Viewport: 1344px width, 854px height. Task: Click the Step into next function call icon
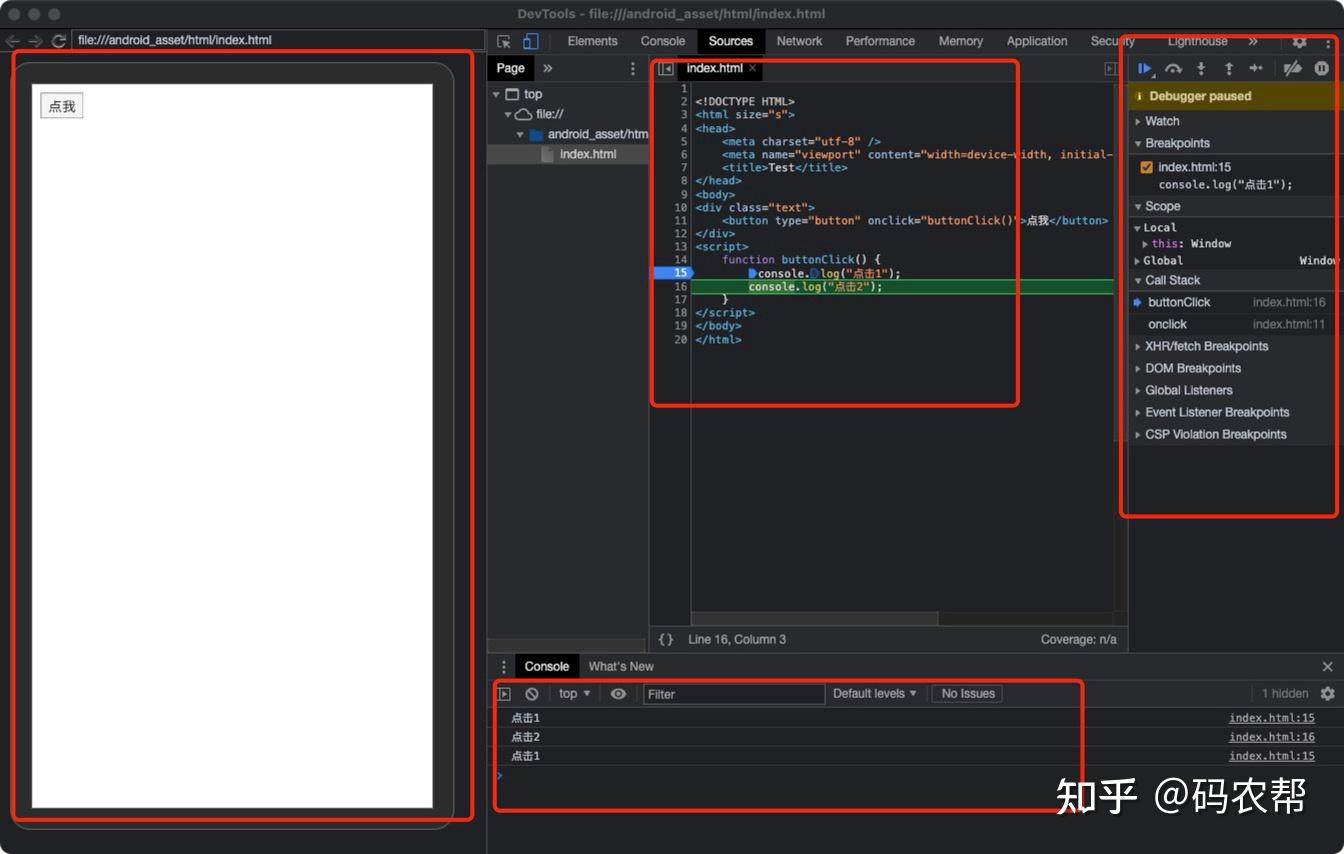point(1199,68)
